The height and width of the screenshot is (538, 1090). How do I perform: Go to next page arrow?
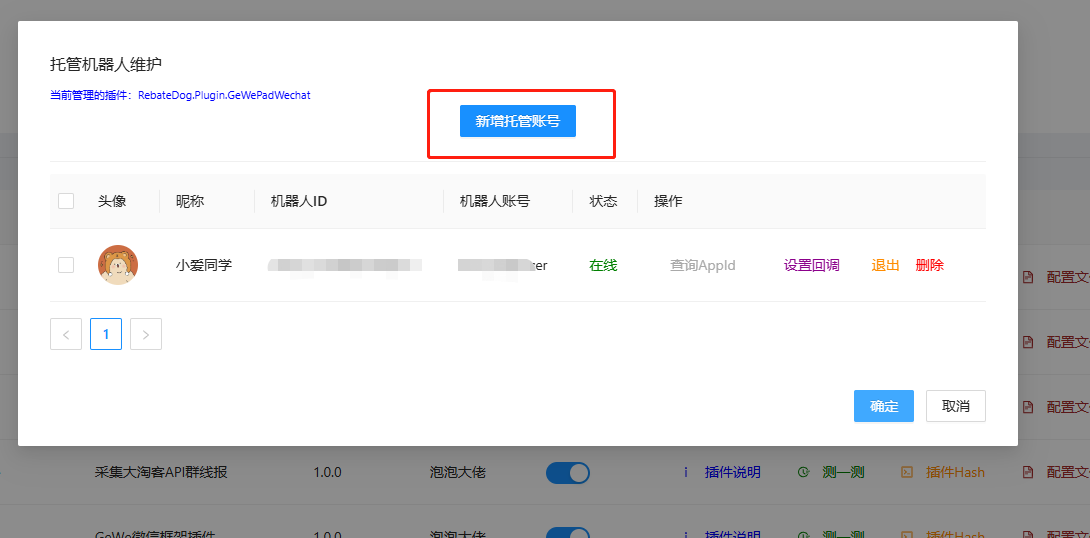[146, 334]
